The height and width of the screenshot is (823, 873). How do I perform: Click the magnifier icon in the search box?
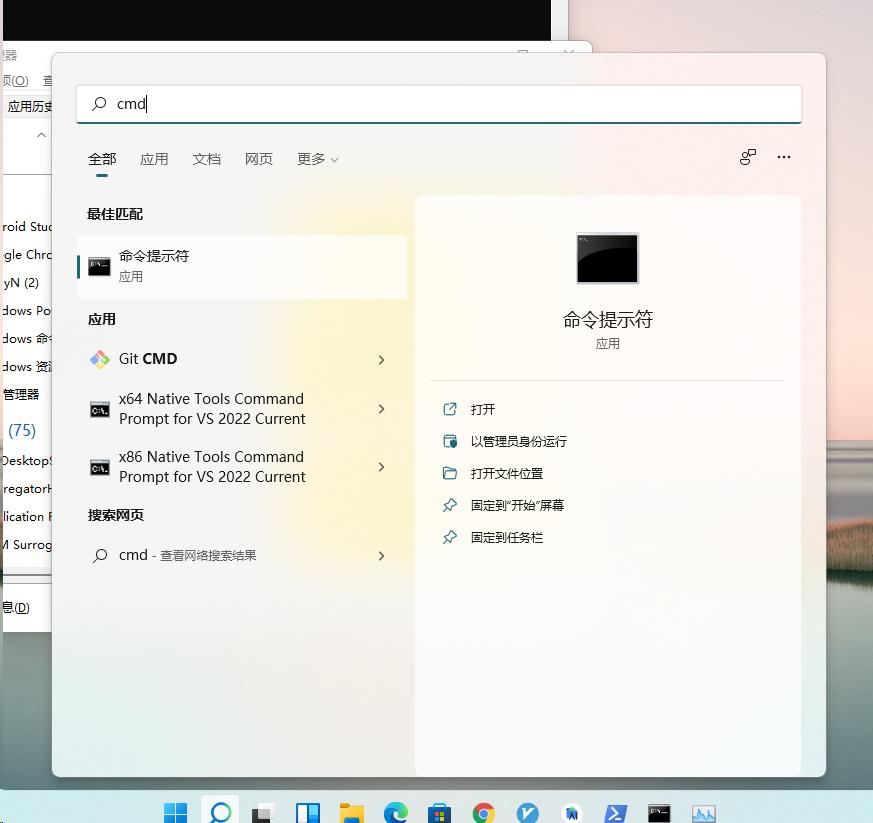click(x=99, y=104)
